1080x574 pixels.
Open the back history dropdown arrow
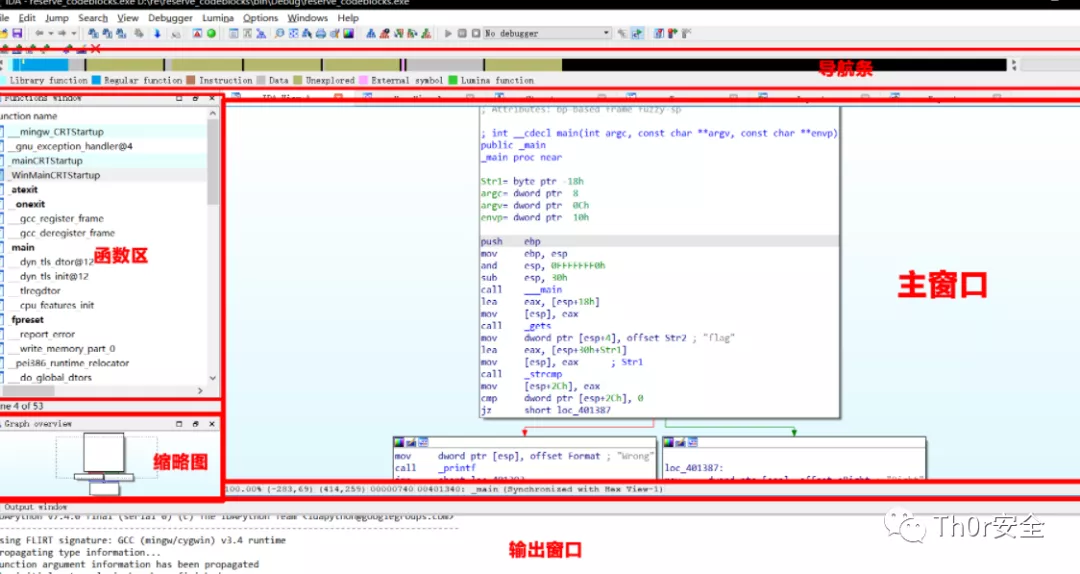coord(50,33)
